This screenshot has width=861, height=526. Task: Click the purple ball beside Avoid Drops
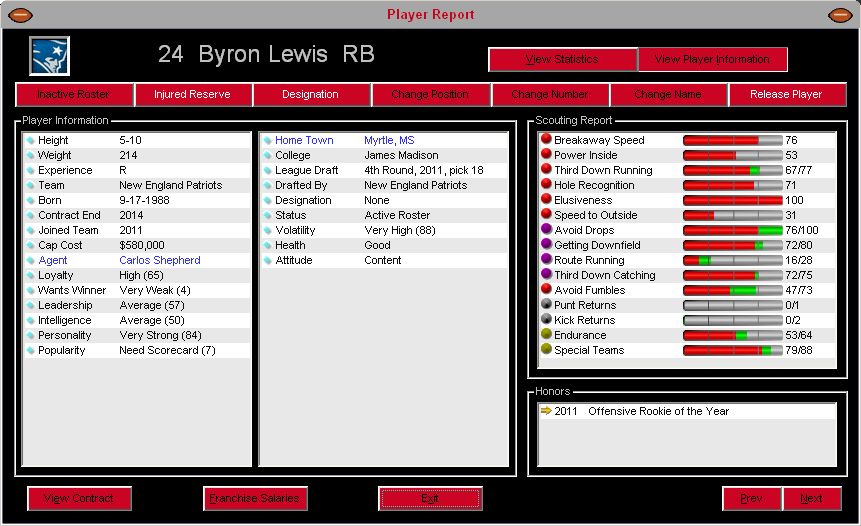tap(546, 230)
